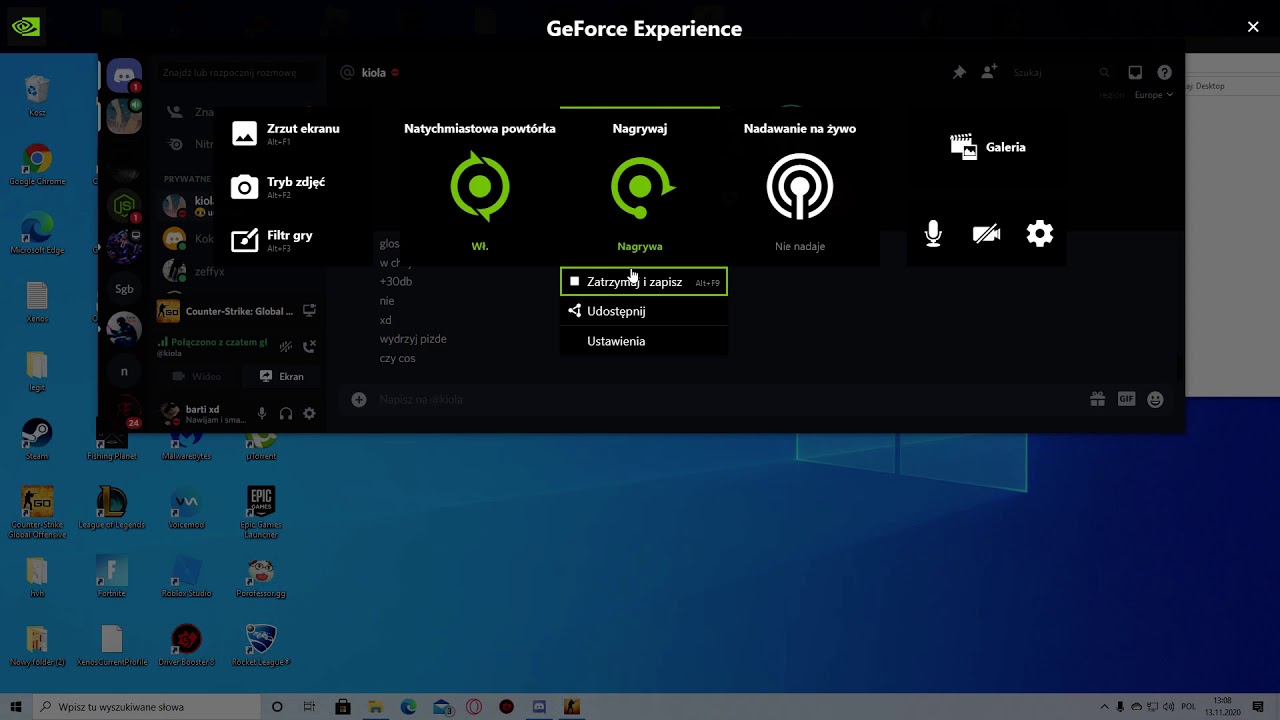Open Counter-Strike: Global activity stream icon

pyautogui.click(x=310, y=311)
